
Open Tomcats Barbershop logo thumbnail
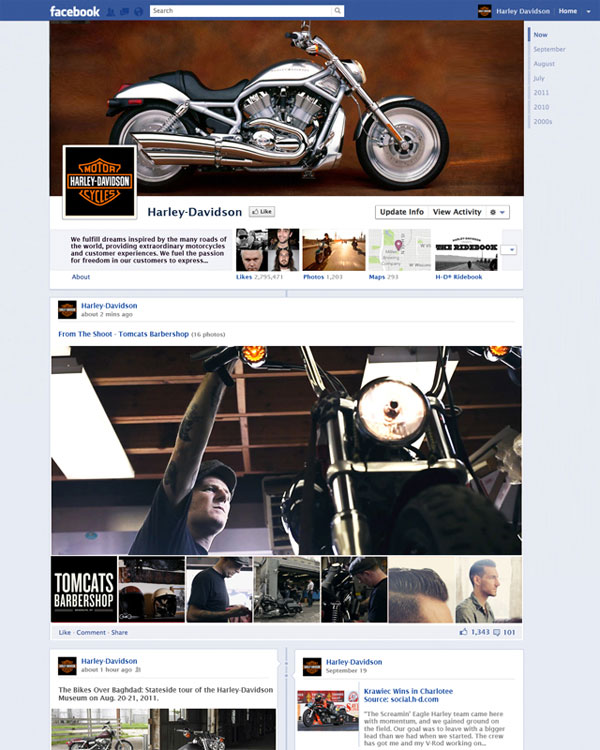[x=83, y=590]
